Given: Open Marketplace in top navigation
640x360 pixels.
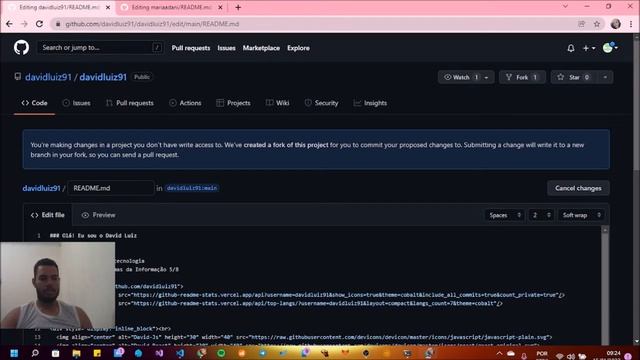Looking at the screenshot, I should pos(261,48).
